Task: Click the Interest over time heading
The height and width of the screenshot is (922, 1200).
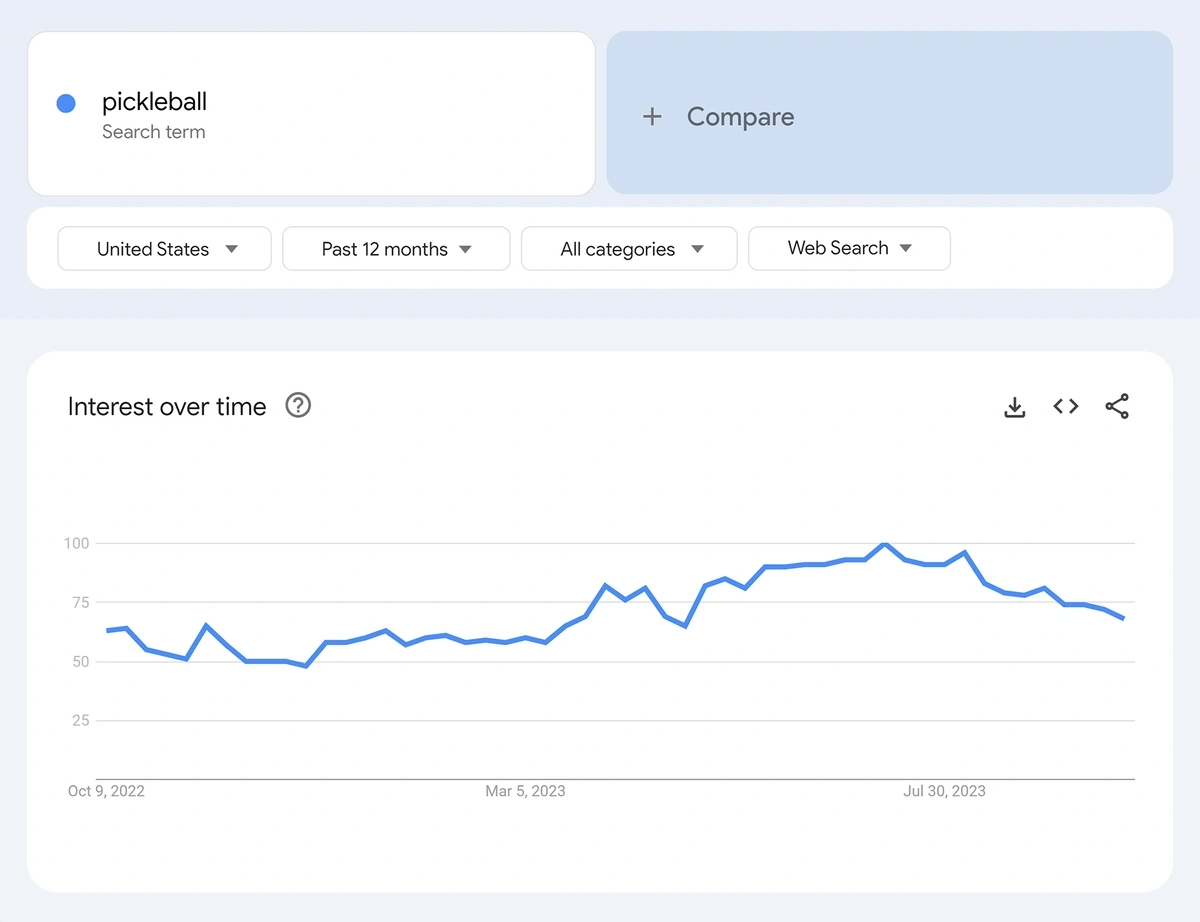Action: click(167, 407)
